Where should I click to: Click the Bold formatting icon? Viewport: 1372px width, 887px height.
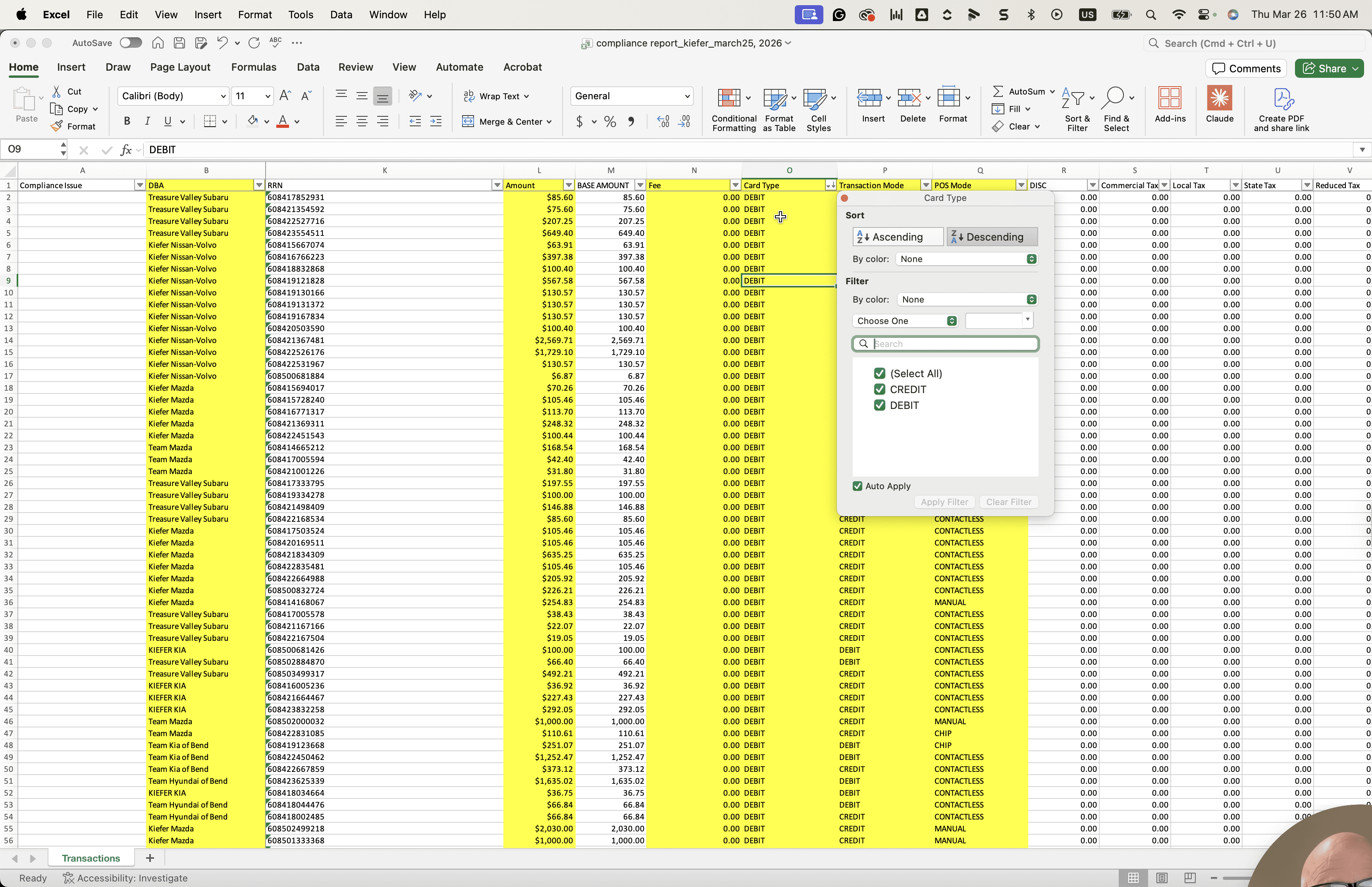click(x=127, y=121)
